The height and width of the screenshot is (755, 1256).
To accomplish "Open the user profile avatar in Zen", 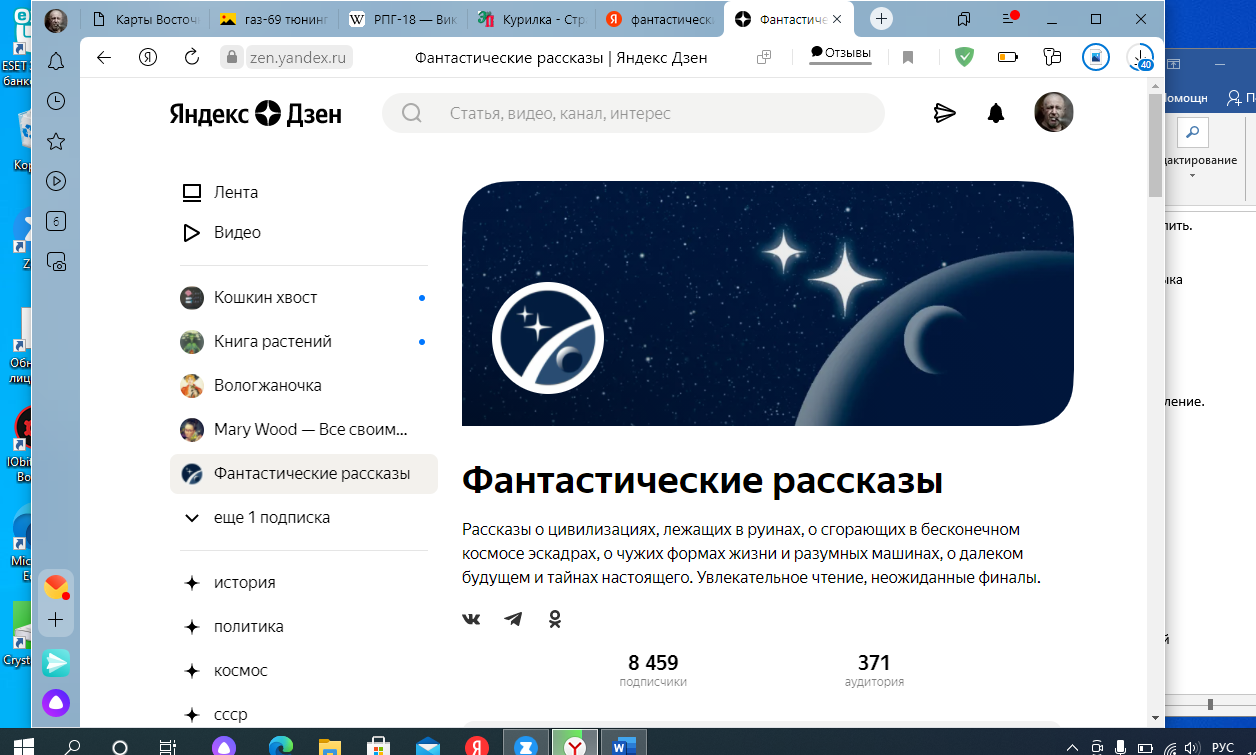I will (1054, 112).
